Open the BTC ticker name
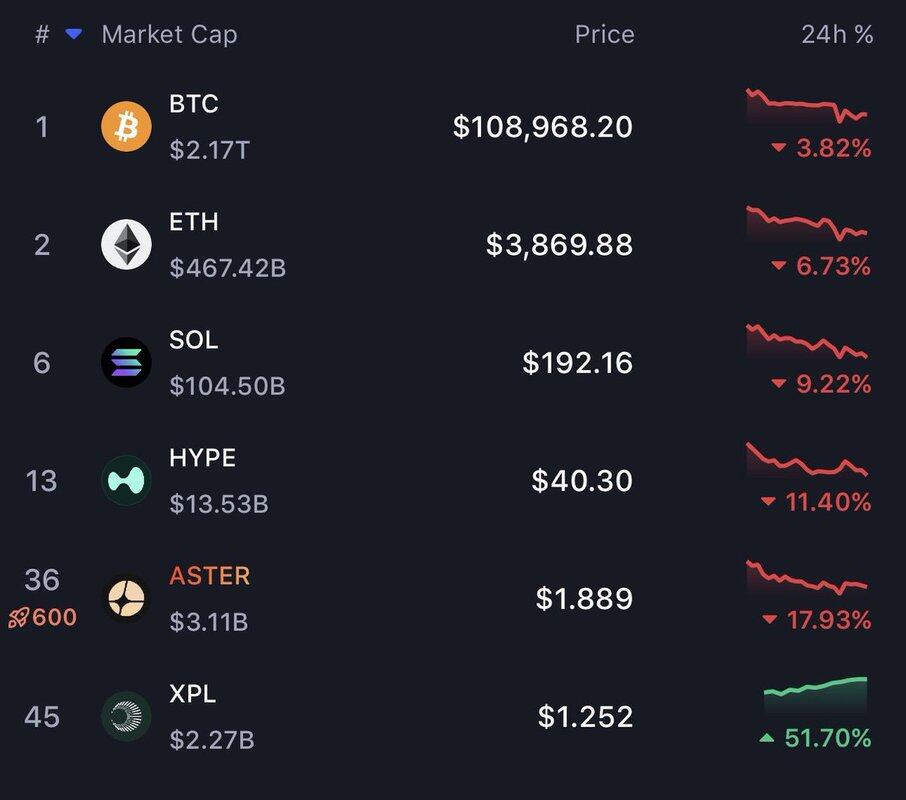The image size is (906, 800). (194, 104)
